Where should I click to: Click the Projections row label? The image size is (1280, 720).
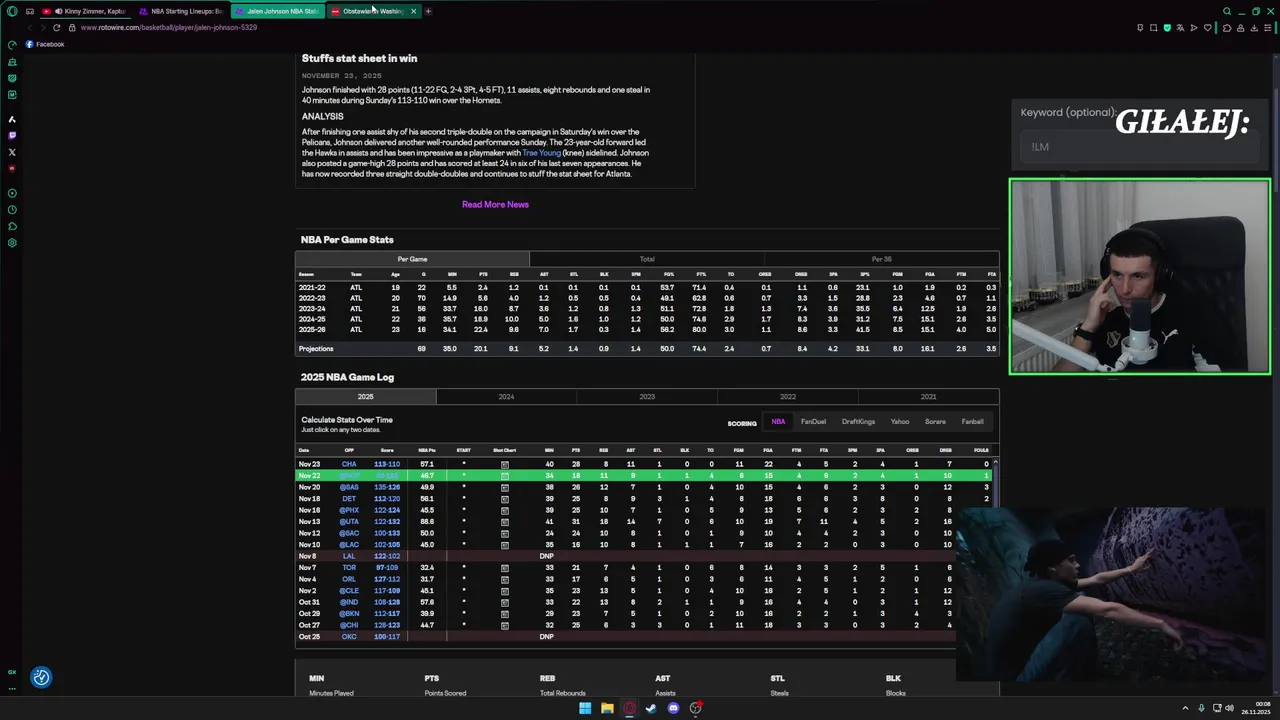tap(316, 349)
